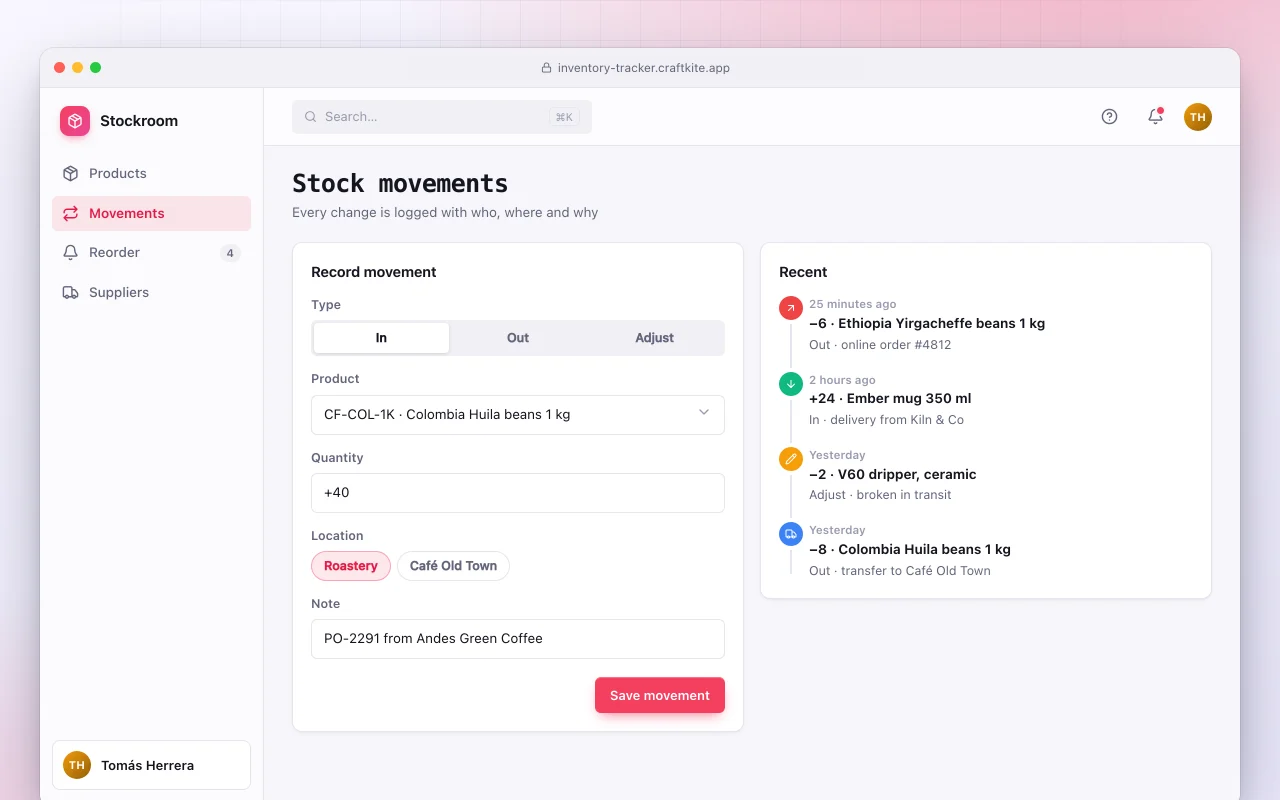1280x800 pixels.
Task: Open the TH avatar in top bar
Action: point(1198,117)
